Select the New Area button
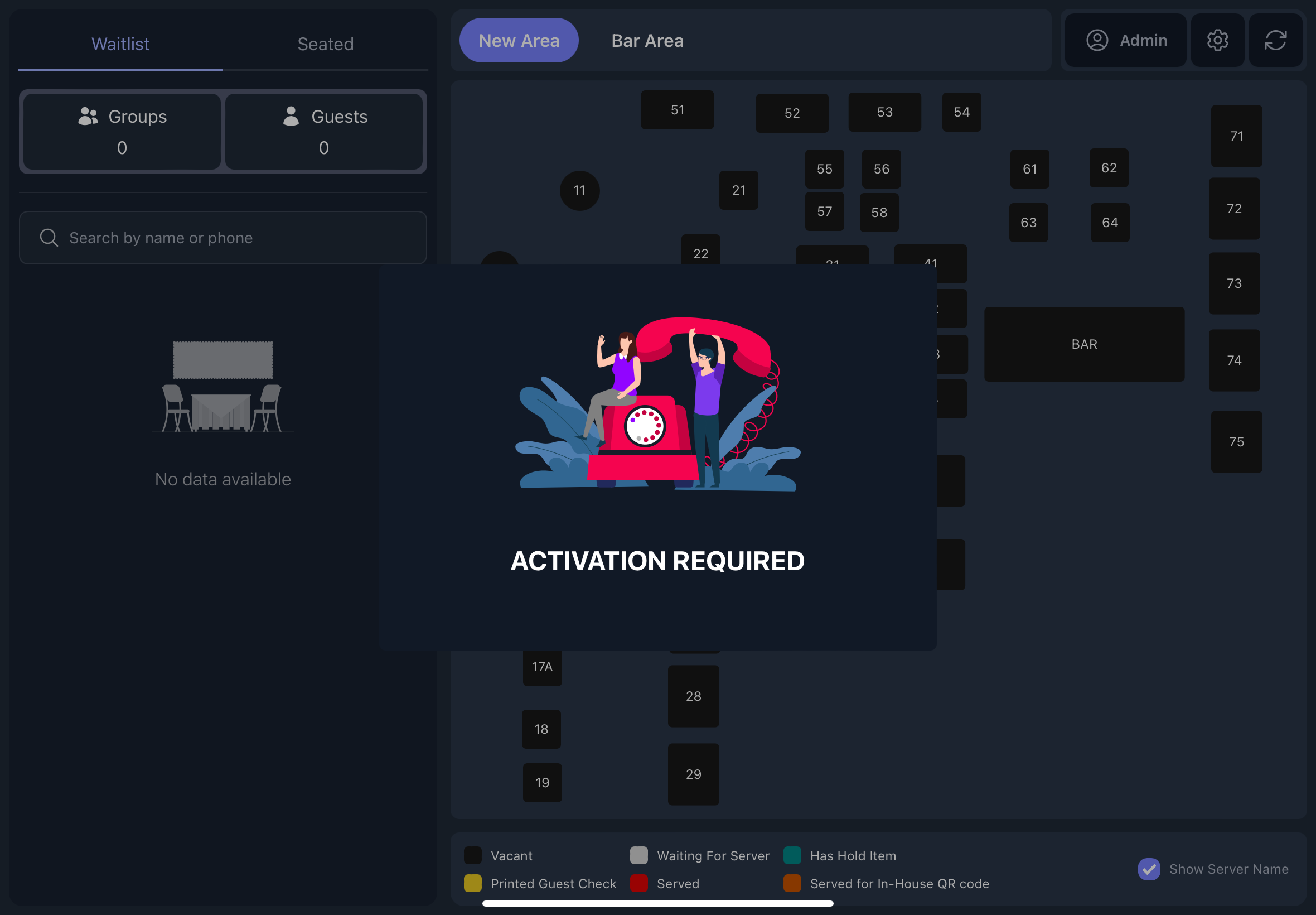 click(519, 41)
